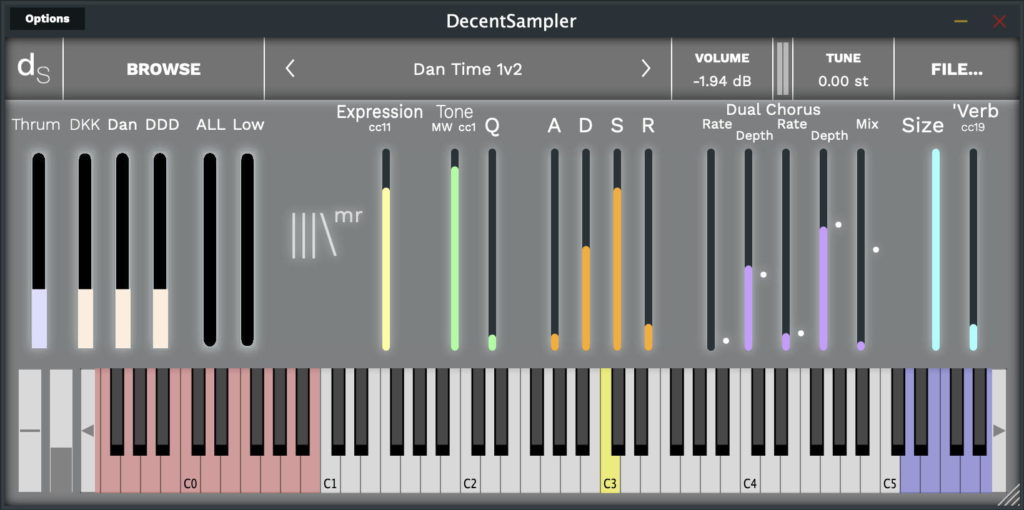Adjust first Dual Chorus Depth slider
Viewport: 1024px width, 510px height.
click(x=748, y=249)
